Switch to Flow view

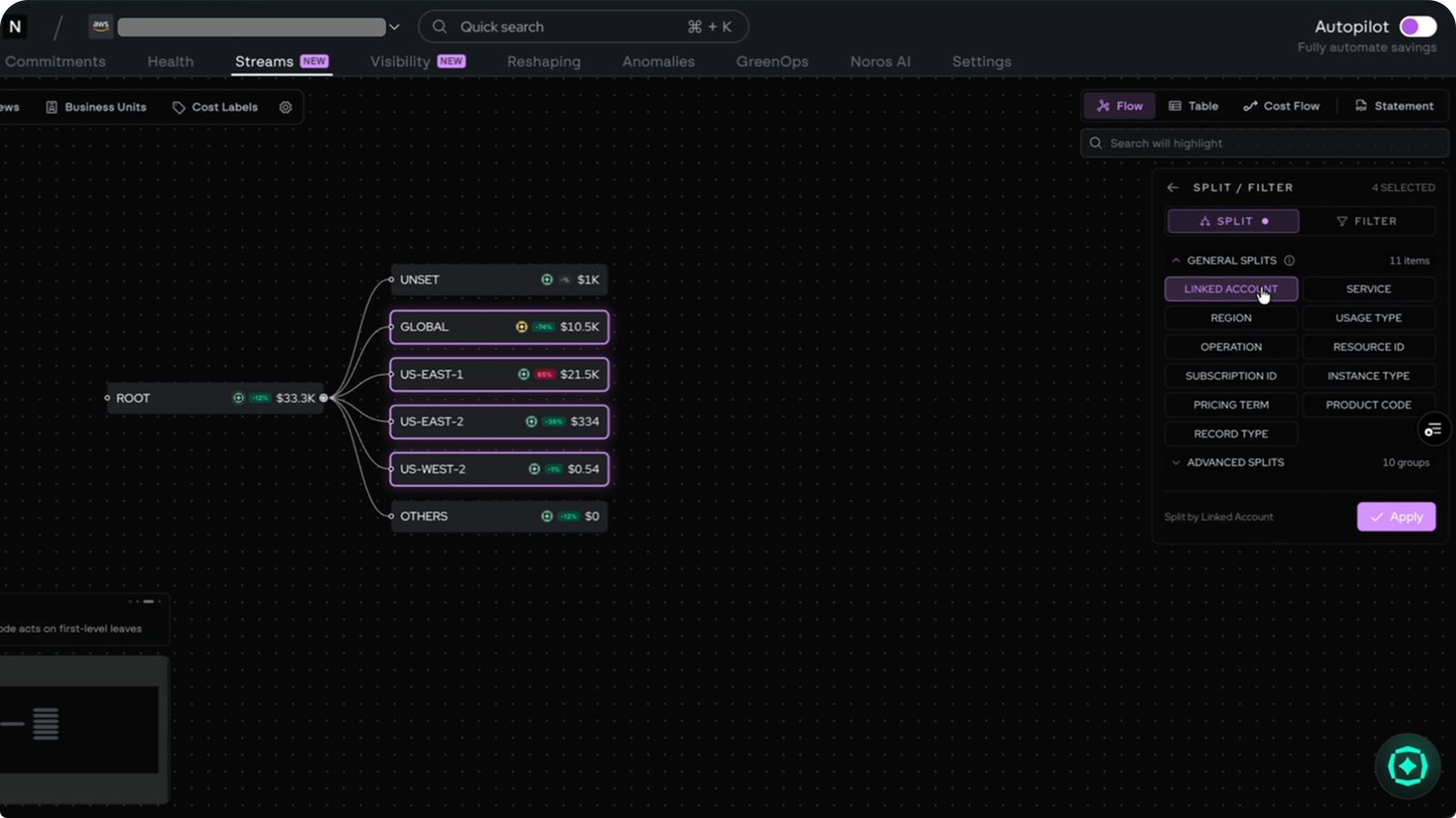1119,106
